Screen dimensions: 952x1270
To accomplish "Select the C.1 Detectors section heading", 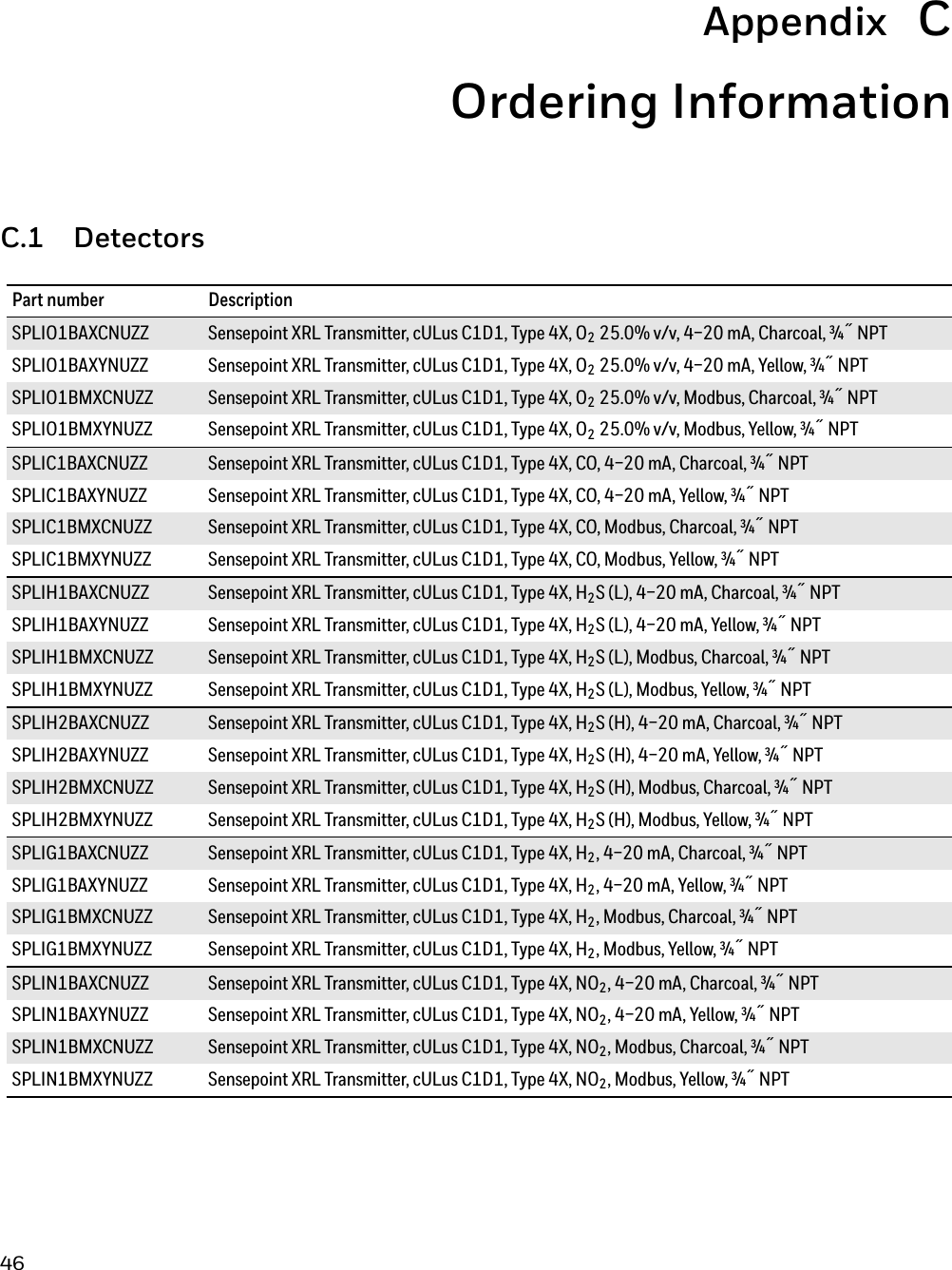I will [103, 238].
